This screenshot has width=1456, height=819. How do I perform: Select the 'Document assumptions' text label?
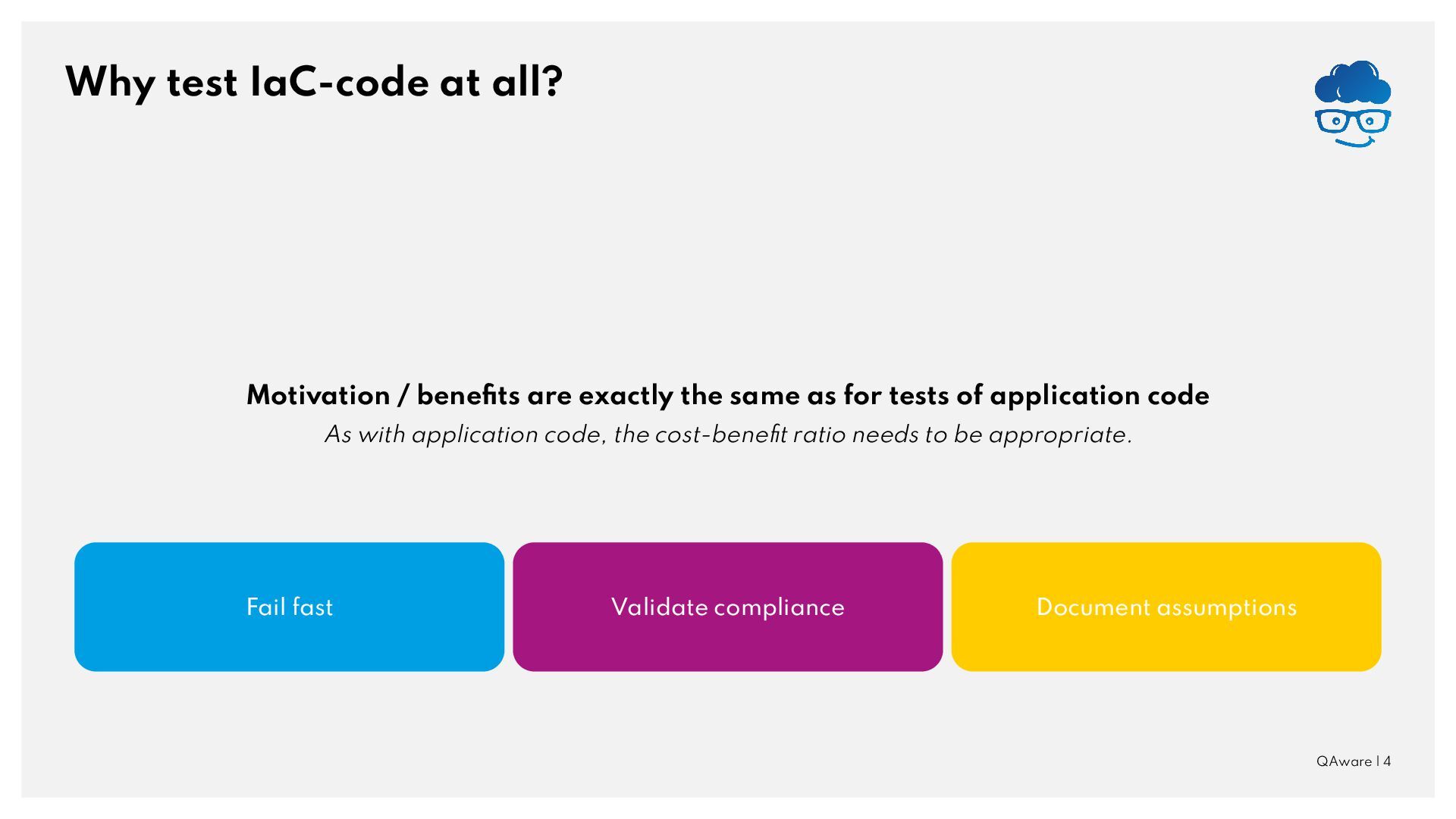[x=1166, y=607]
